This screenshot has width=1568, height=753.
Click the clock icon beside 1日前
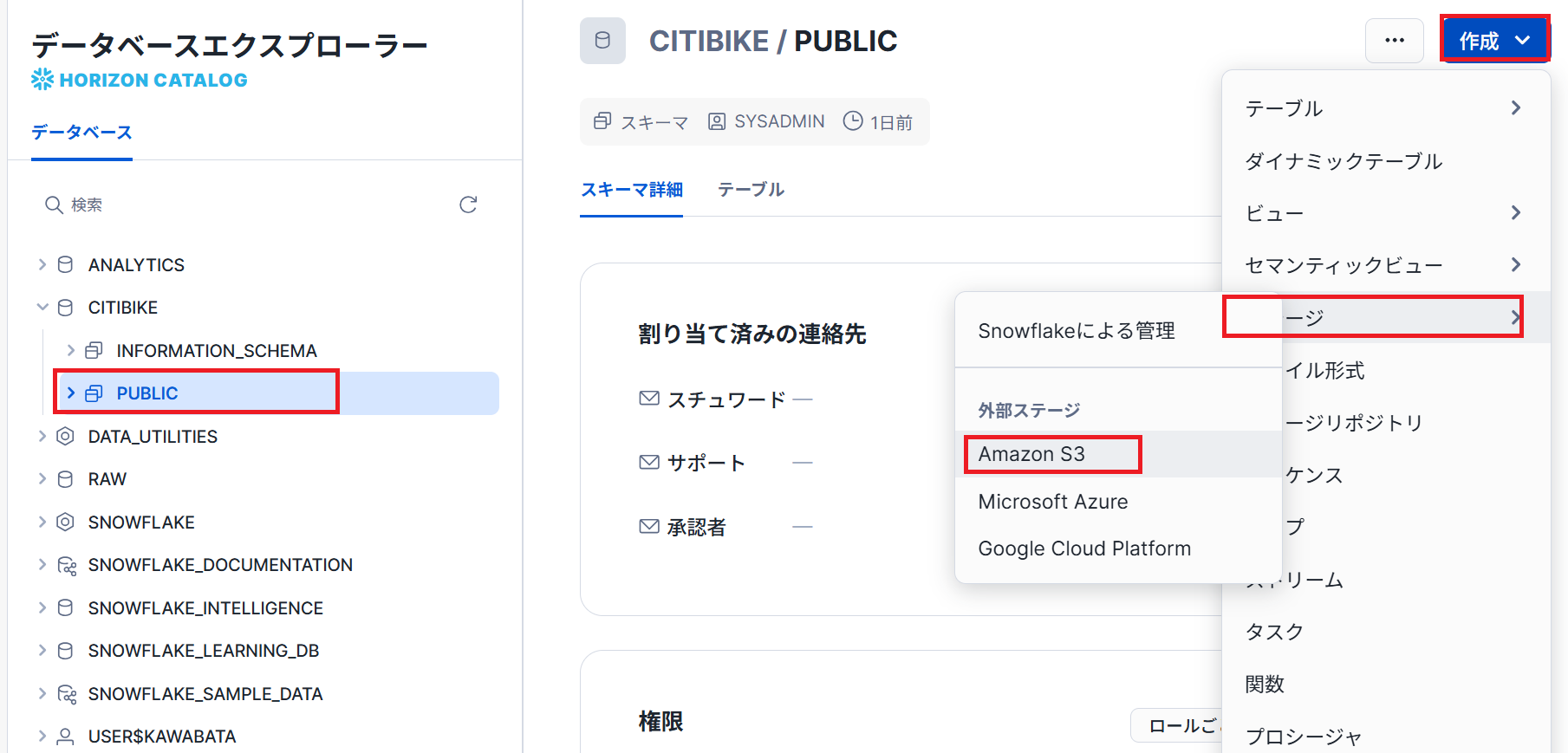coord(853,121)
